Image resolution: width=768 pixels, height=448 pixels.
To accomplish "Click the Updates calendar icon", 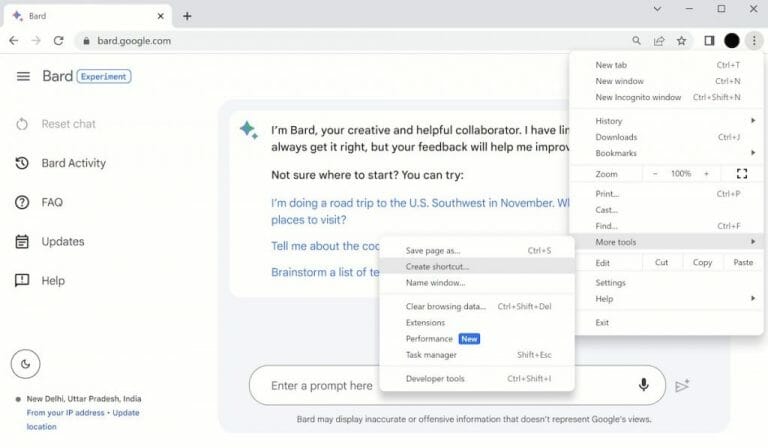I will [x=22, y=241].
